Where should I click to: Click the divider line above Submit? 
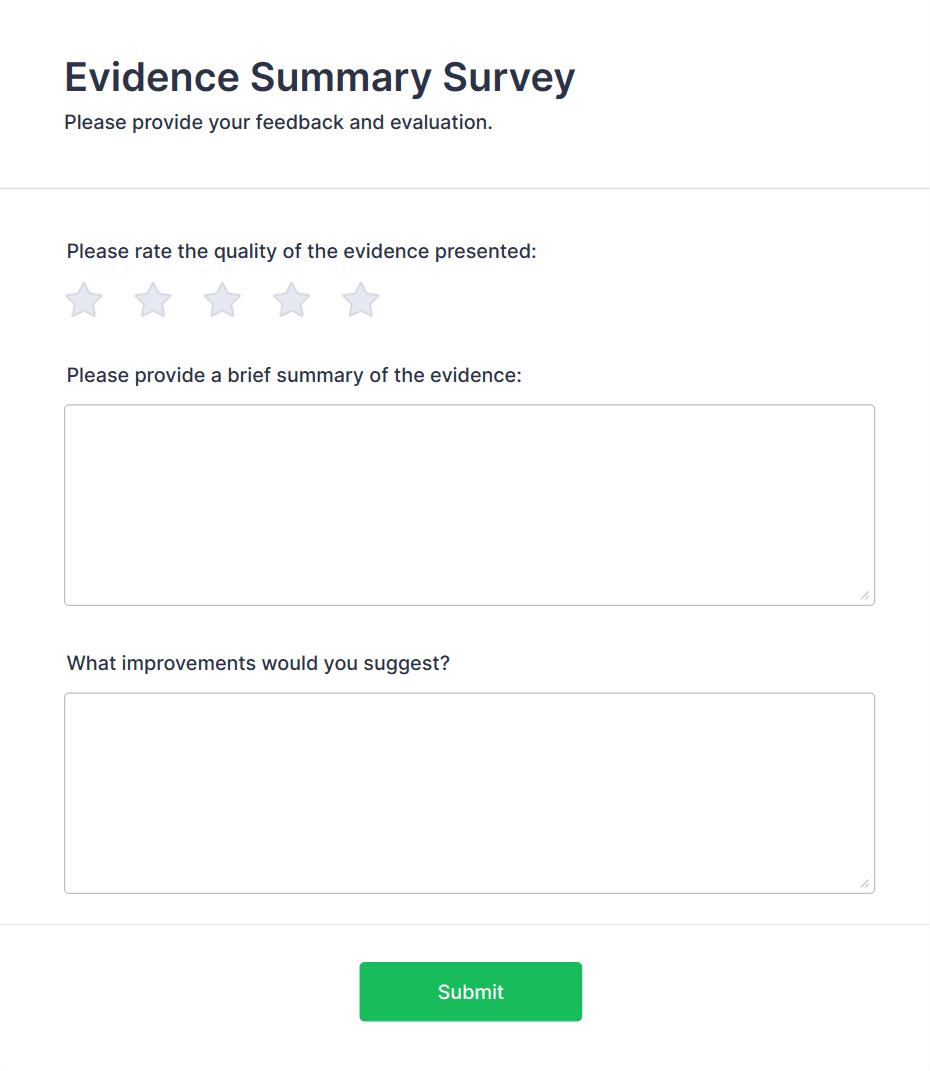[465, 924]
